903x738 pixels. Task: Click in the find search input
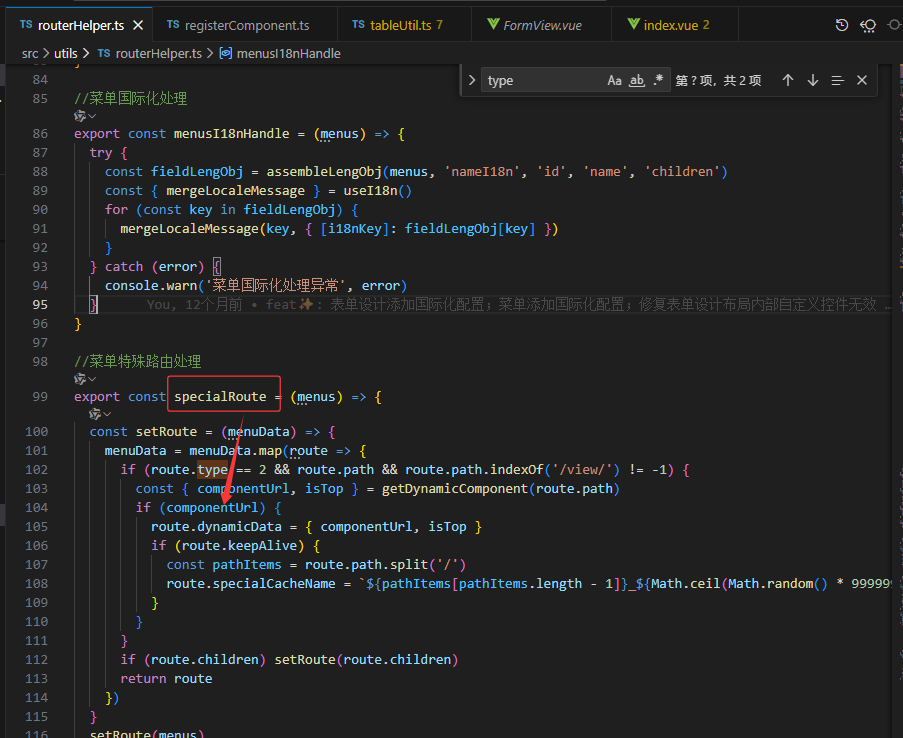[x=540, y=80]
